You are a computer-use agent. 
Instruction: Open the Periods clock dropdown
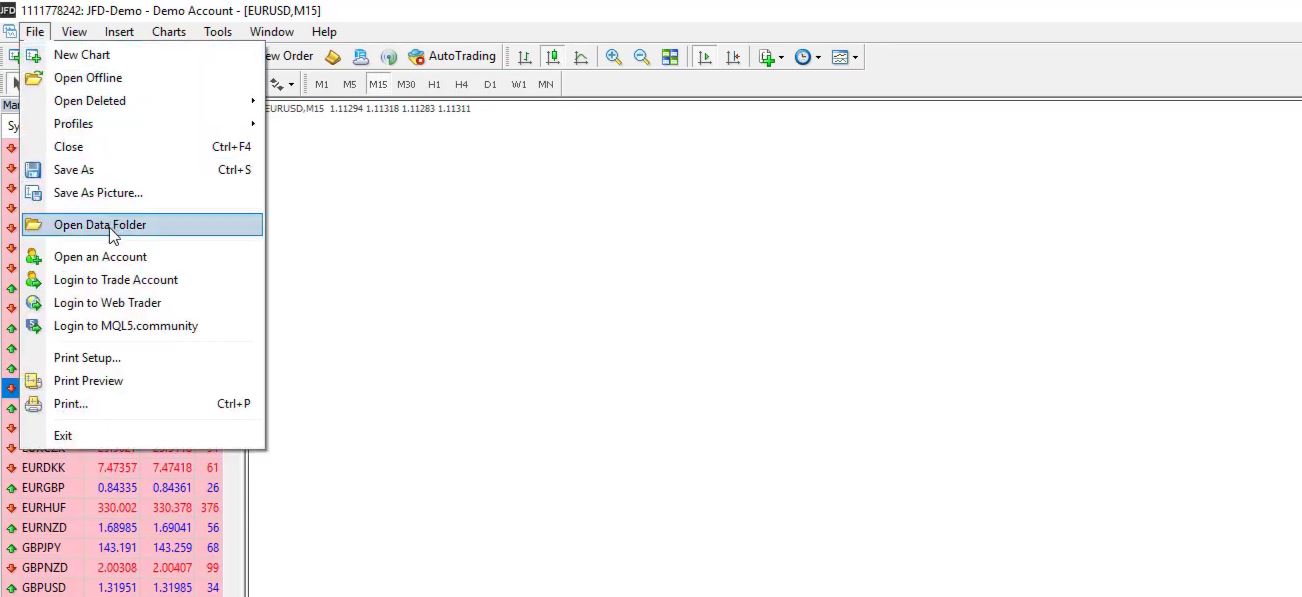[x=806, y=57]
